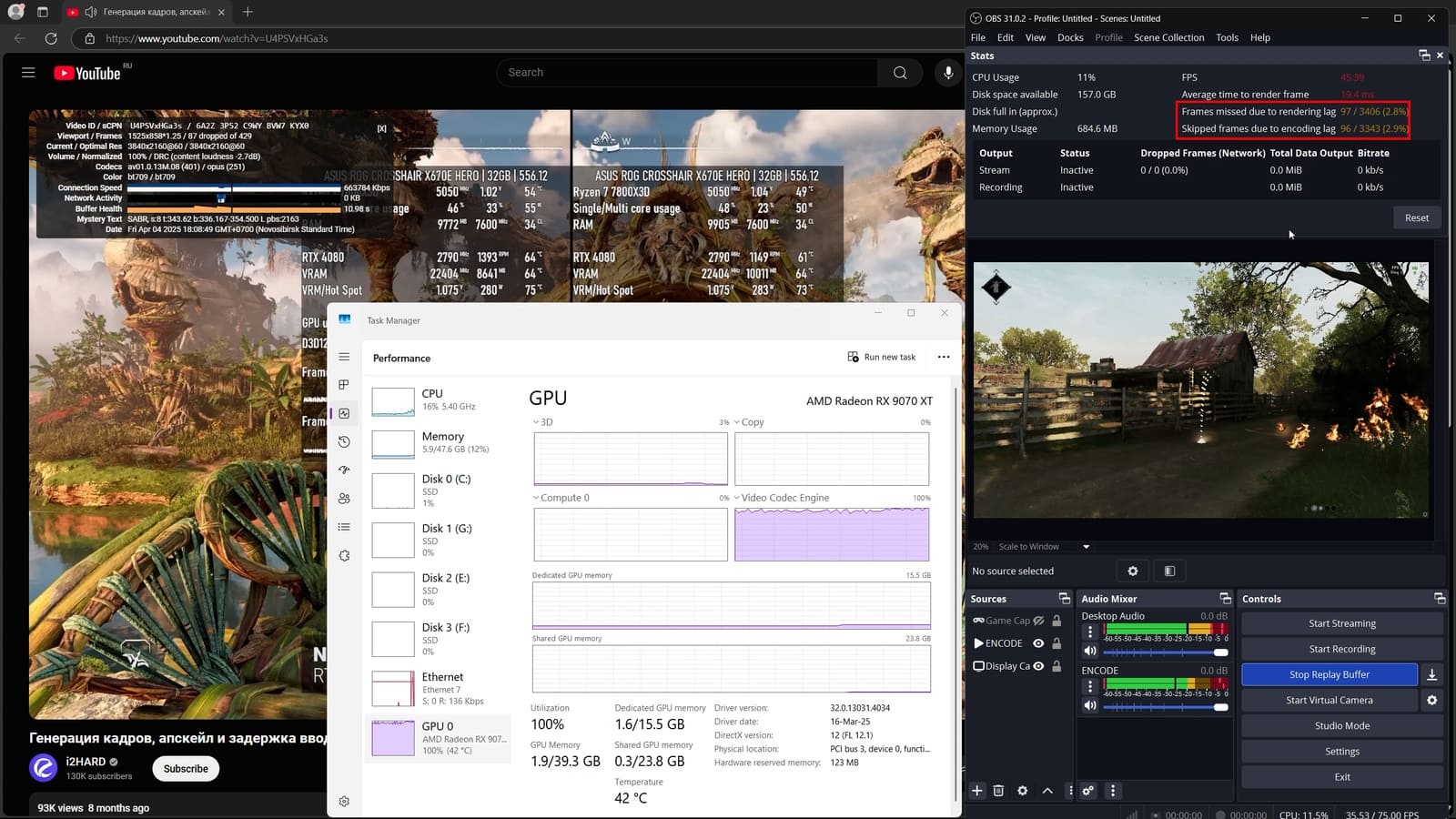This screenshot has width=1456, height=819.
Task: Click the YouTube search magnifier button
Action: point(900,73)
